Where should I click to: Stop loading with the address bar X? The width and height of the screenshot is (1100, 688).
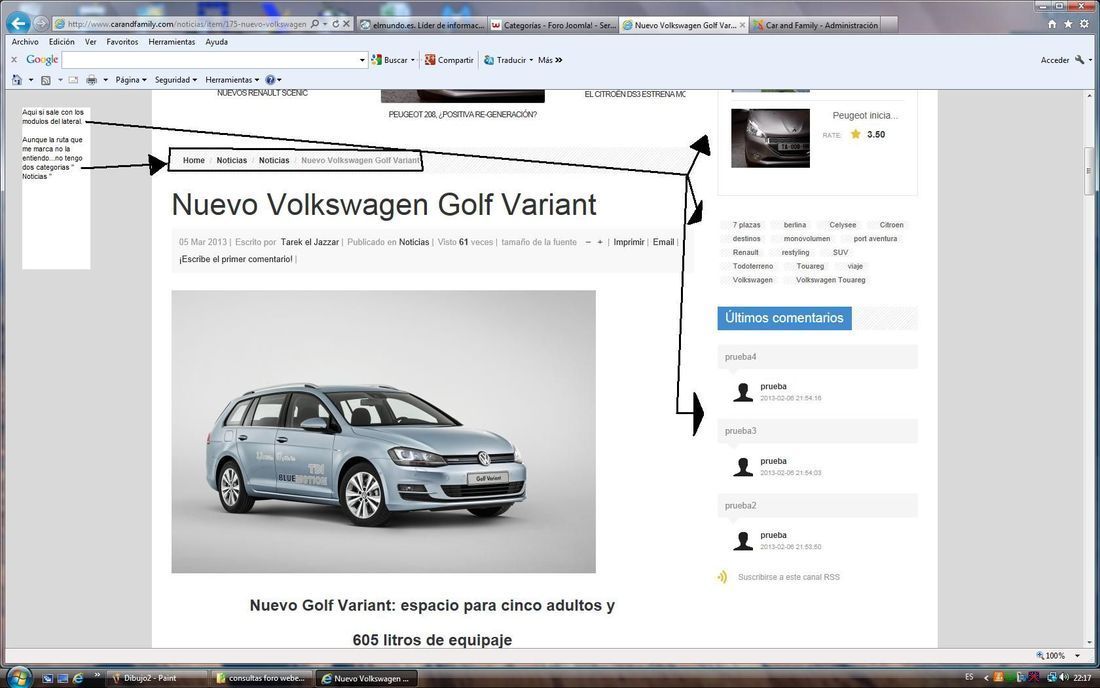(x=347, y=24)
